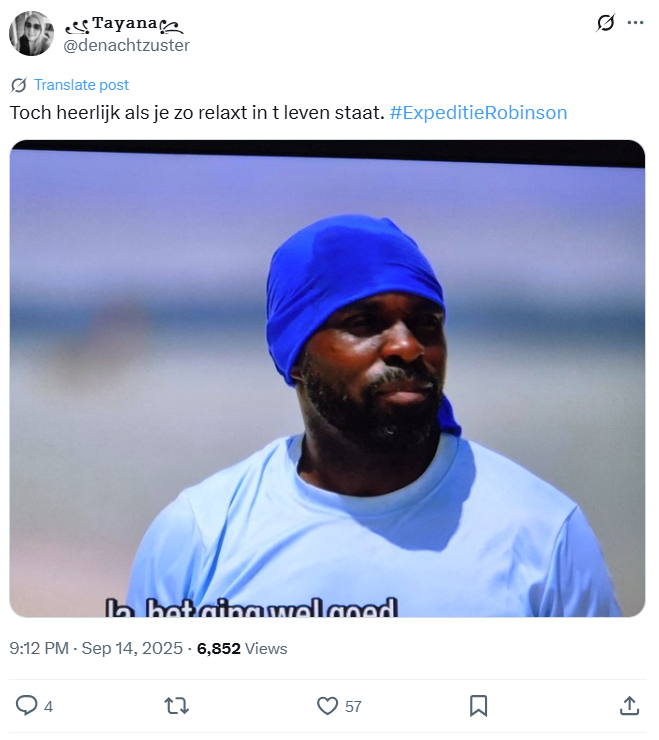This screenshot has width=659, height=740.
Task: Click the 9:12 PM Sep 14, 2025 timestamp
Action: (96, 648)
